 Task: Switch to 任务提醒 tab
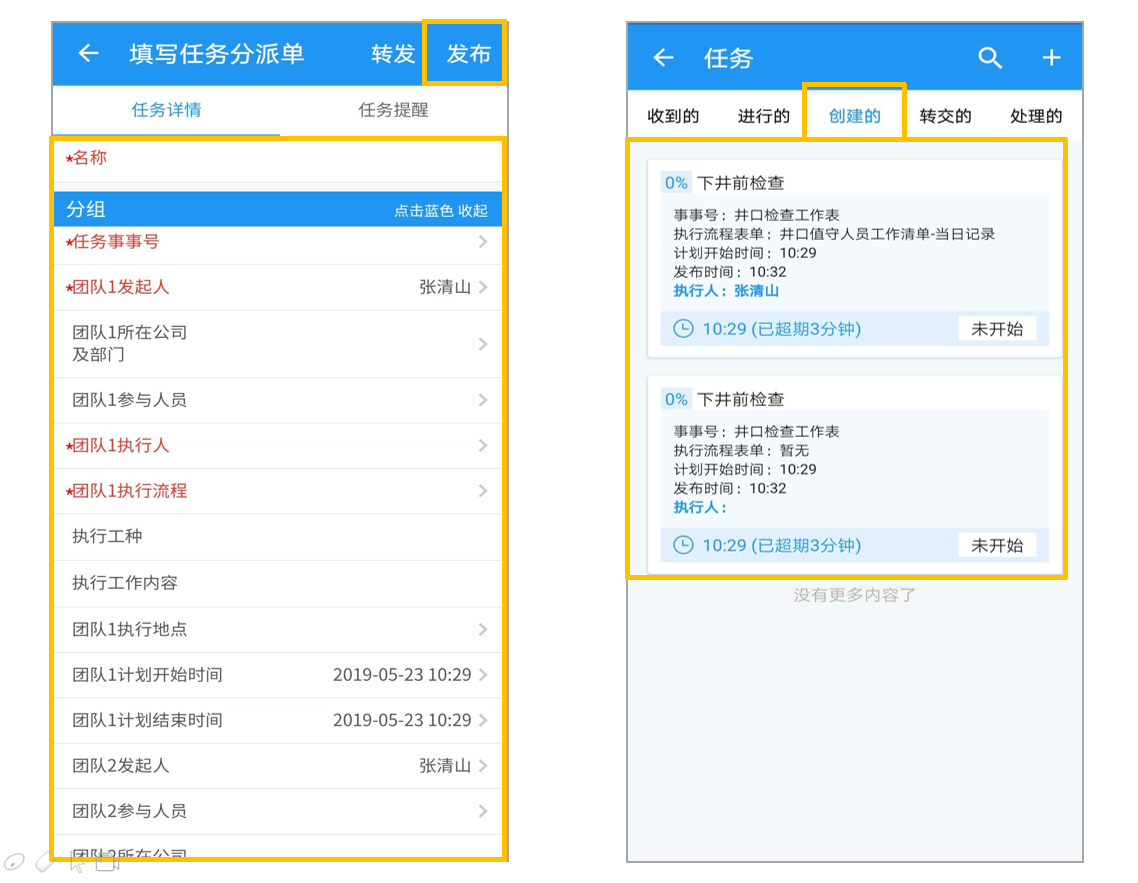click(393, 110)
